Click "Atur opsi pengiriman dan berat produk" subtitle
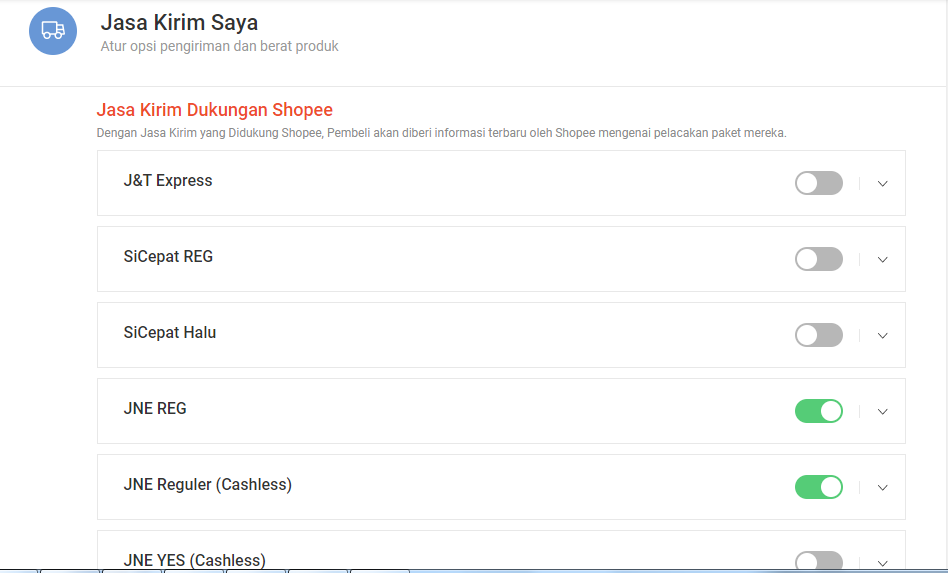 click(x=219, y=47)
